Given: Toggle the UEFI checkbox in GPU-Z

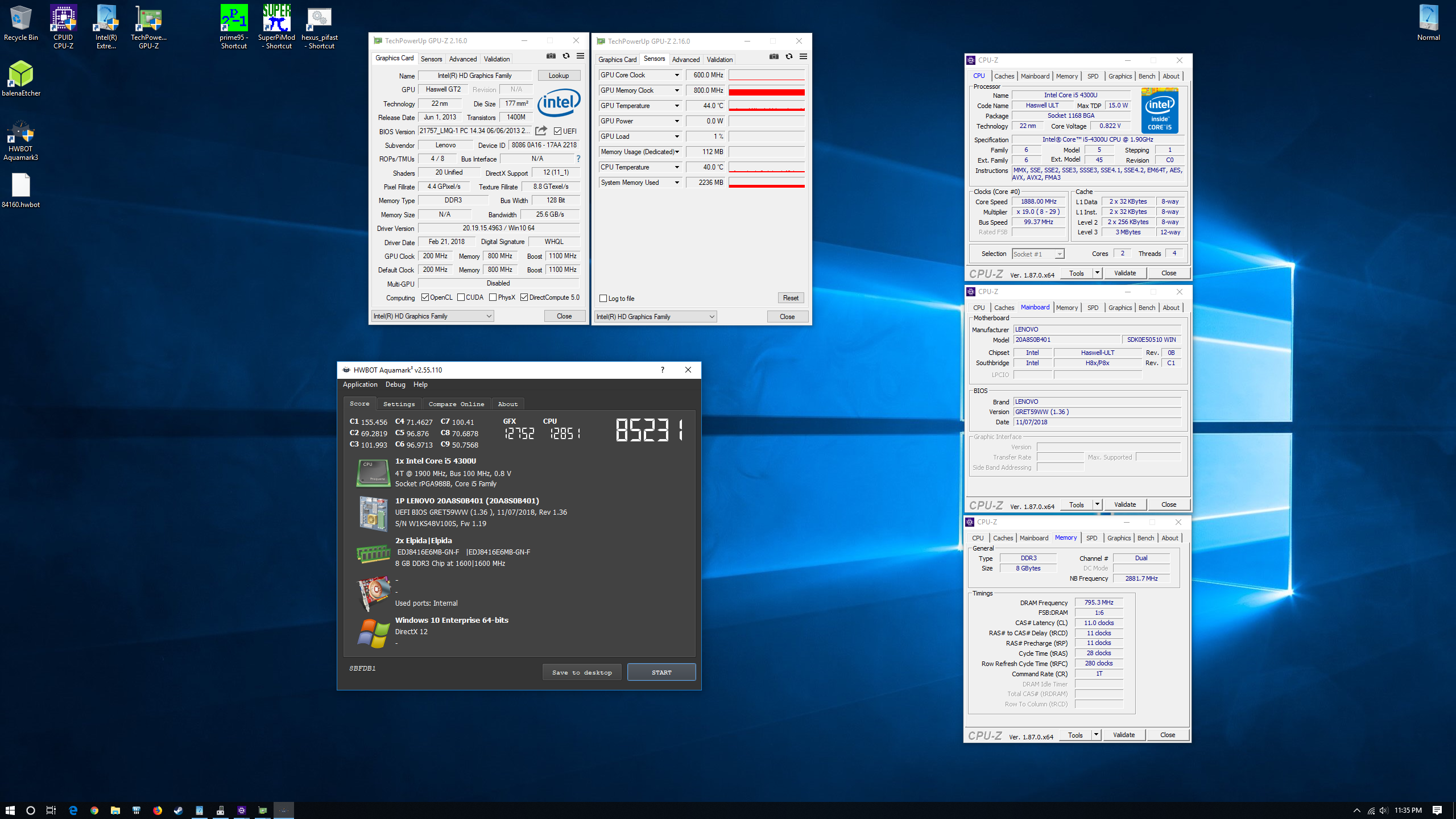Looking at the screenshot, I should click(x=557, y=131).
